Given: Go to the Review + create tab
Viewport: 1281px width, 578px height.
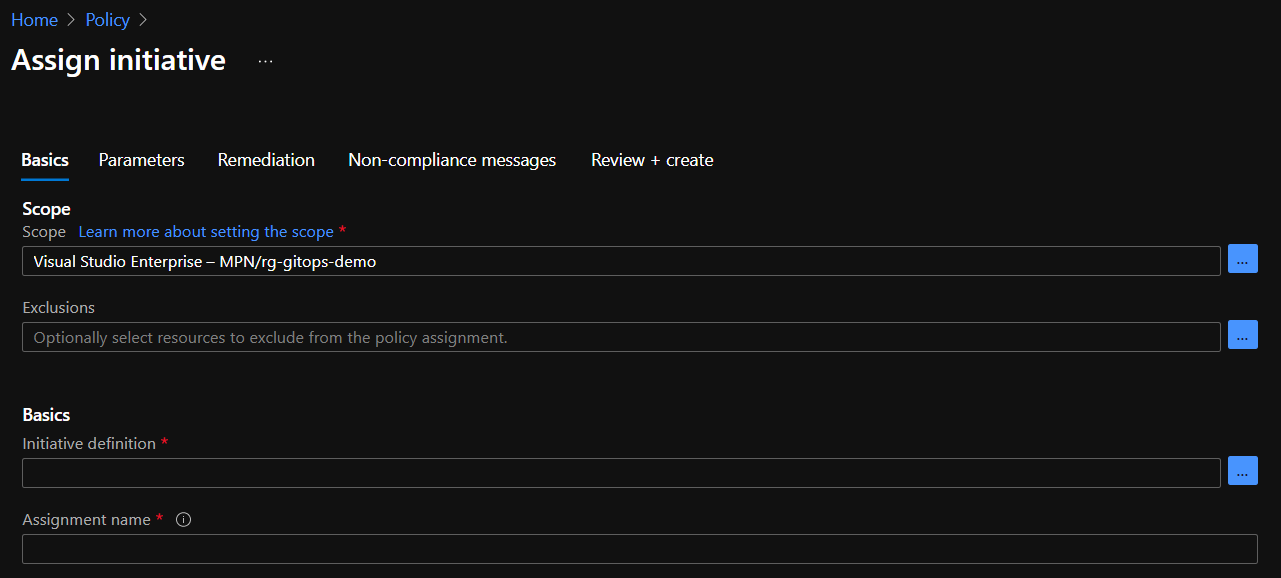Looking at the screenshot, I should tap(652, 160).
